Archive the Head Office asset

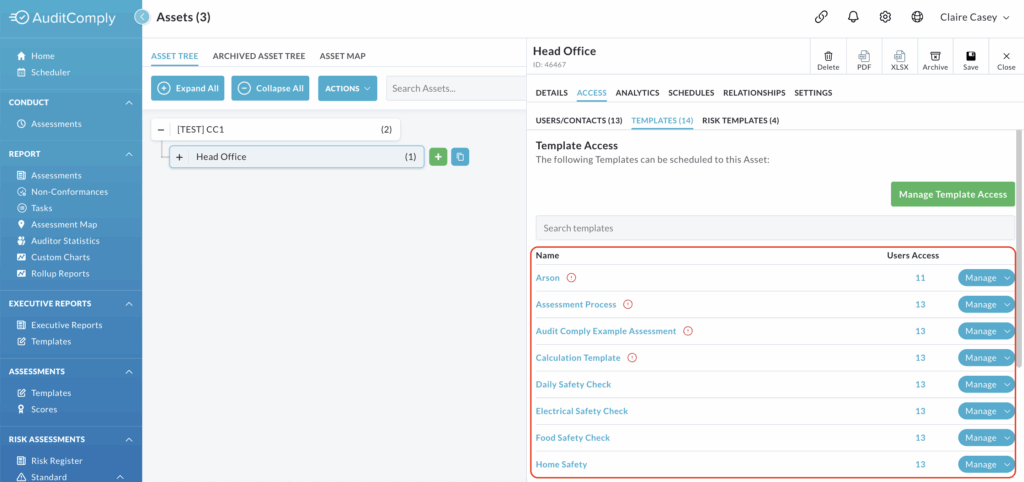click(935, 58)
